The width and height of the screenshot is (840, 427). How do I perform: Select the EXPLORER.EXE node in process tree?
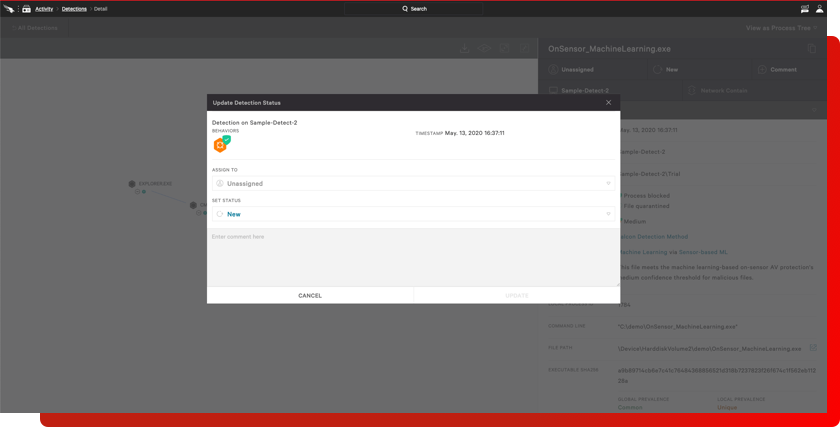point(132,184)
